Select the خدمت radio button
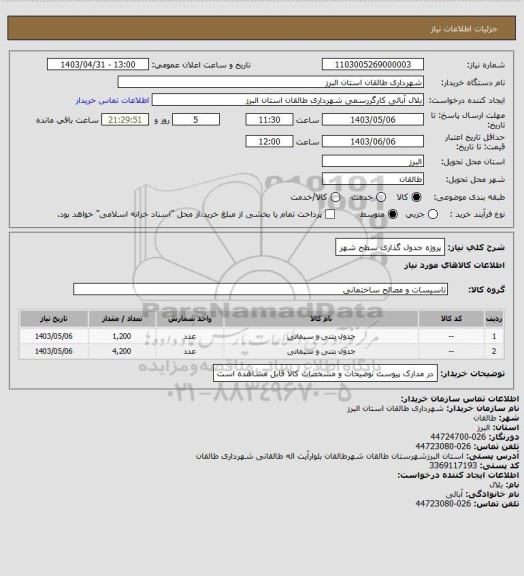Viewport: 524px width, 576px height. coord(381,198)
